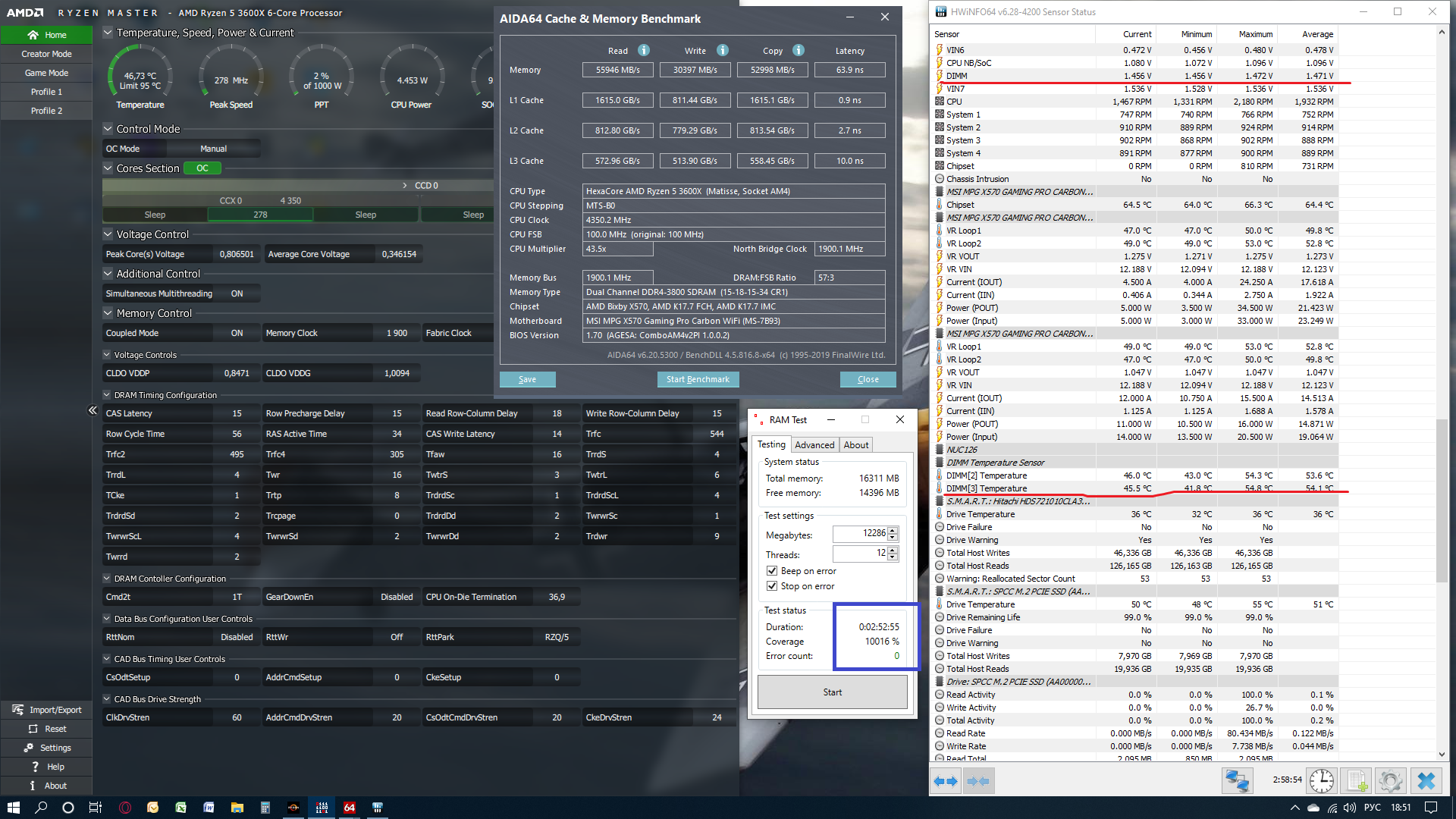
Task: Click AIDA64 Read info icon
Action: pyautogui.click(x=644, y=50)
